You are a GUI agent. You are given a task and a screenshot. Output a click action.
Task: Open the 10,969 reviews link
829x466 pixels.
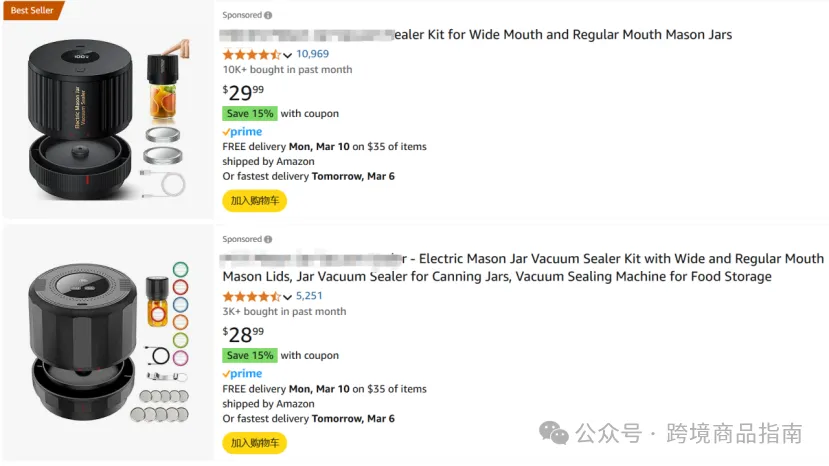click(312, 54)
